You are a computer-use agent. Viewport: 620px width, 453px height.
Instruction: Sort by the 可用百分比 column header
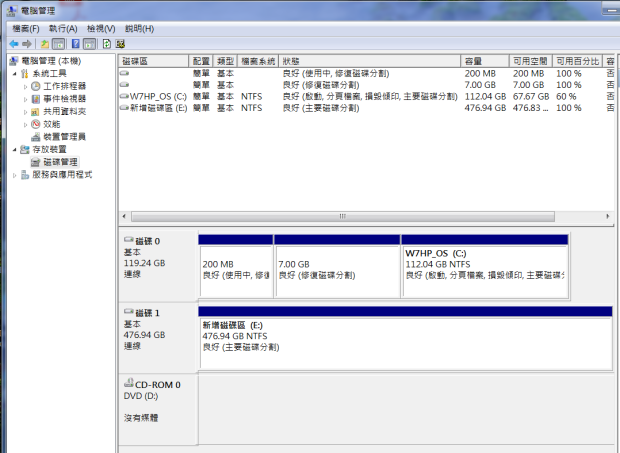coord(577,61)
